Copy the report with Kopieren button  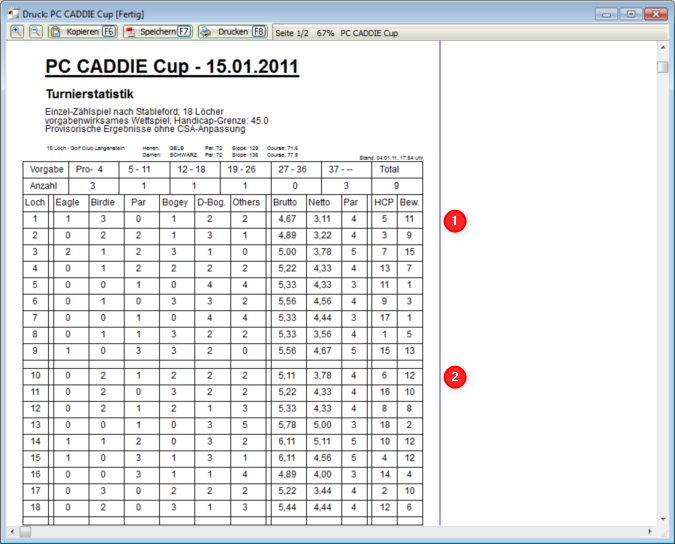coord(83,32)
